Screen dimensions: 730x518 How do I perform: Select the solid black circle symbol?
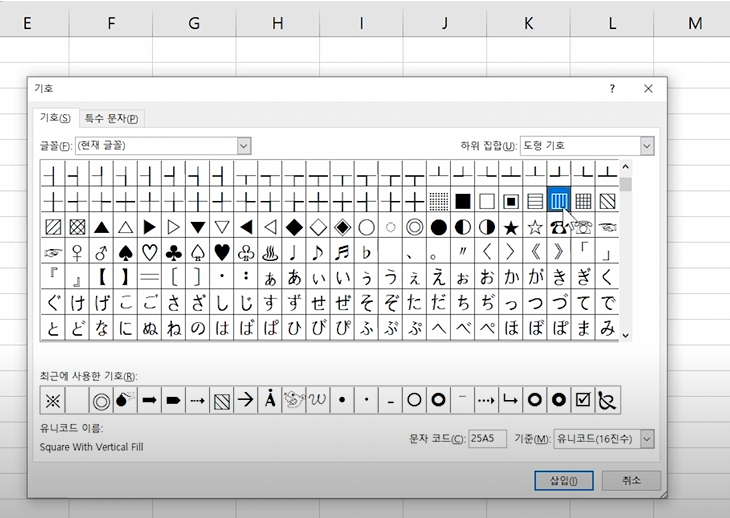click(x=439, y=228)
